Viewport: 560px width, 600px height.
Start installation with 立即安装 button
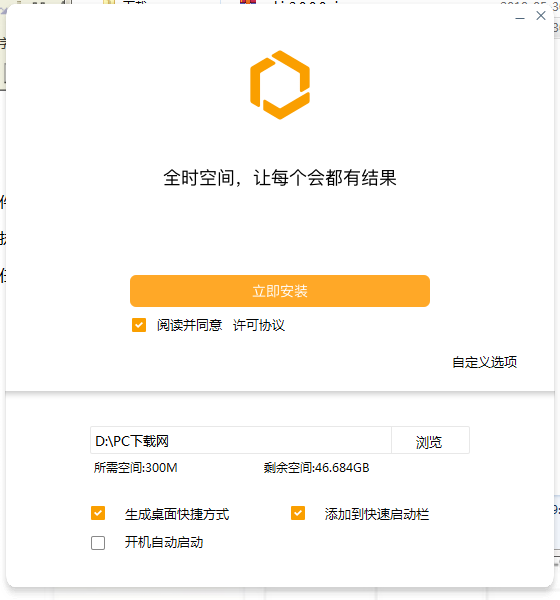click(x=280, y=291)
